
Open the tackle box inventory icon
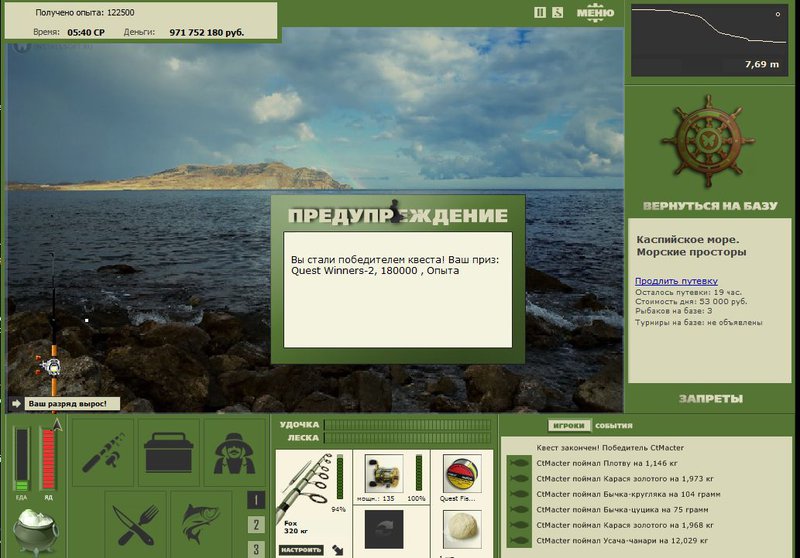pyautogui.click(x=168, y=452)
